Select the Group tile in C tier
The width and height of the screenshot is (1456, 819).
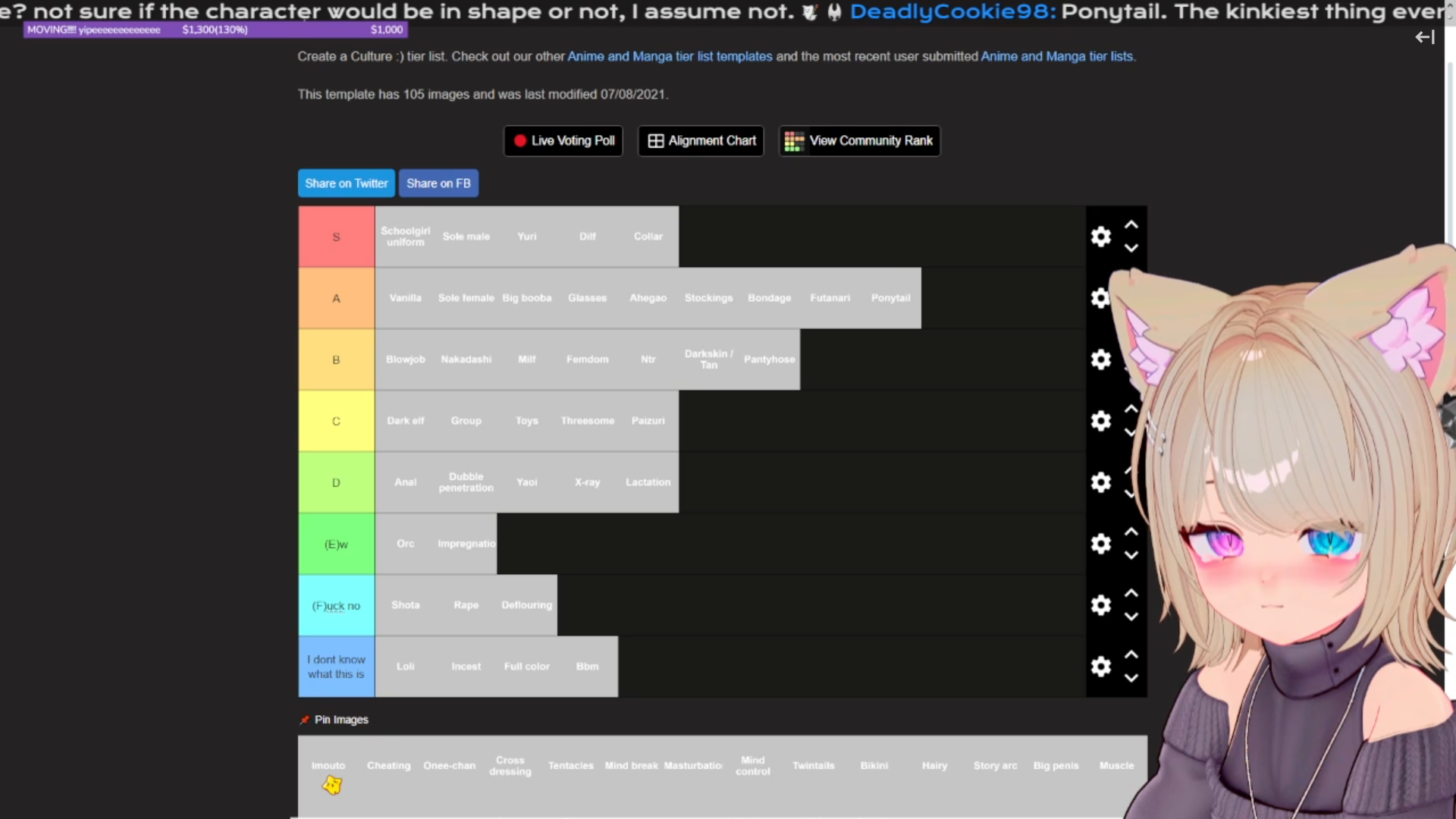(466, 421)
